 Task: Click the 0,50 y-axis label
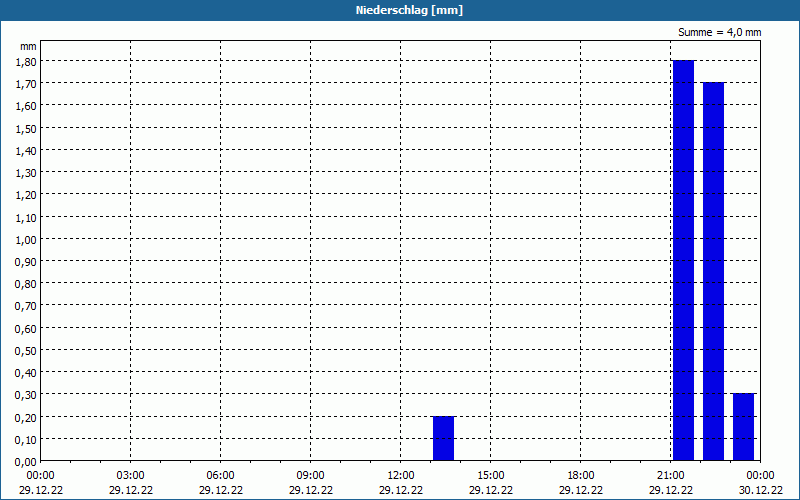[26, 351]
